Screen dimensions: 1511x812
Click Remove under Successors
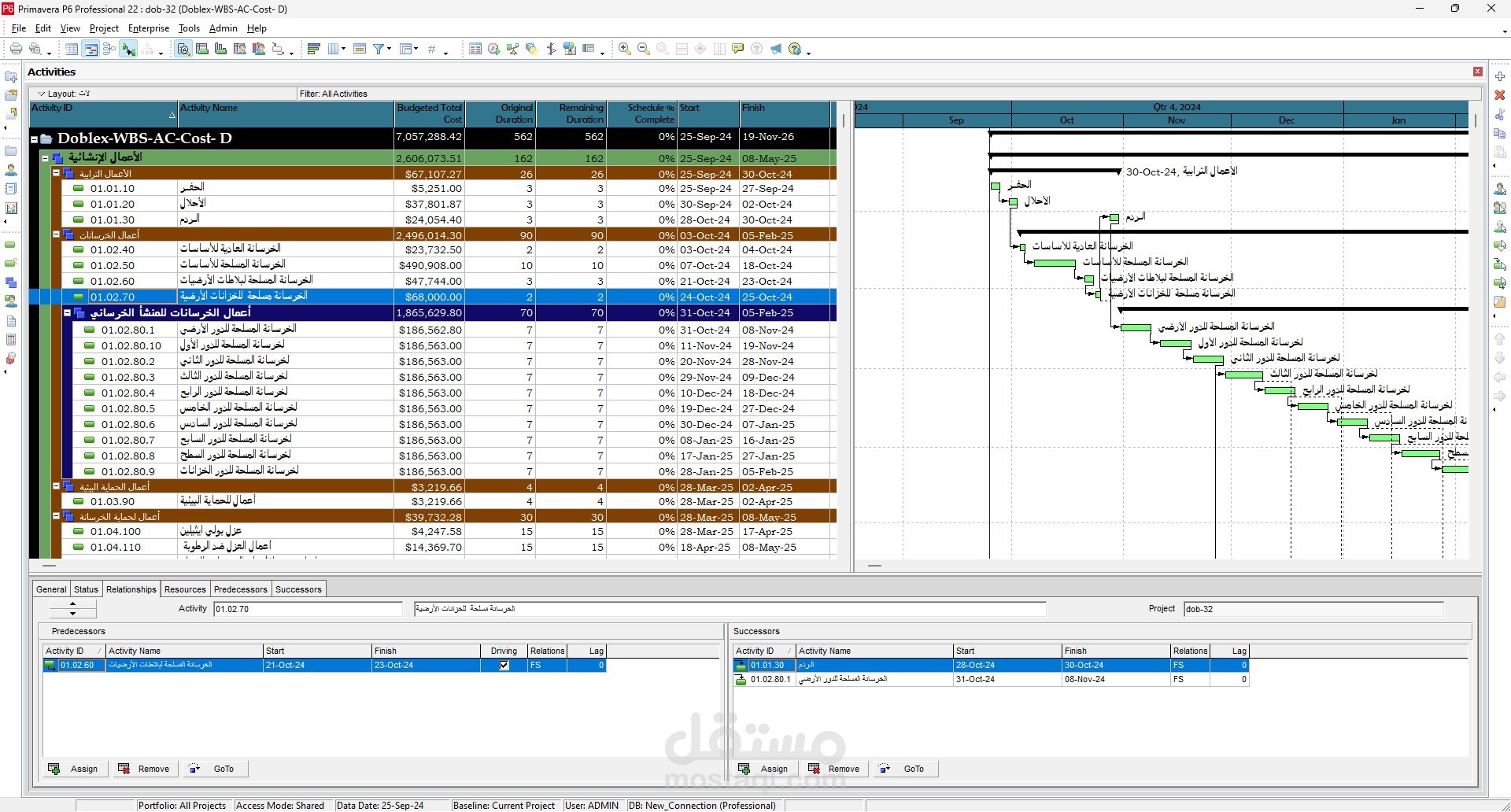pos(834,769)
